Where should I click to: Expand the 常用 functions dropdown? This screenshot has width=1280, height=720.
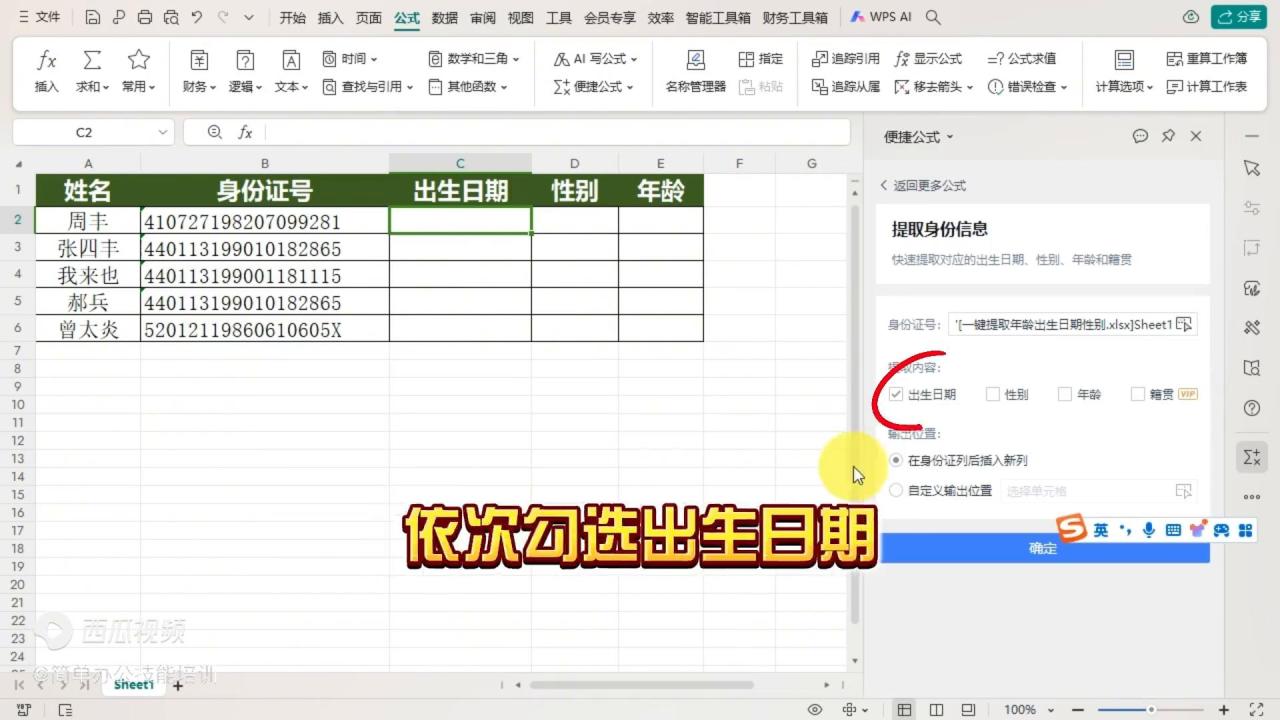click(139, 87)
